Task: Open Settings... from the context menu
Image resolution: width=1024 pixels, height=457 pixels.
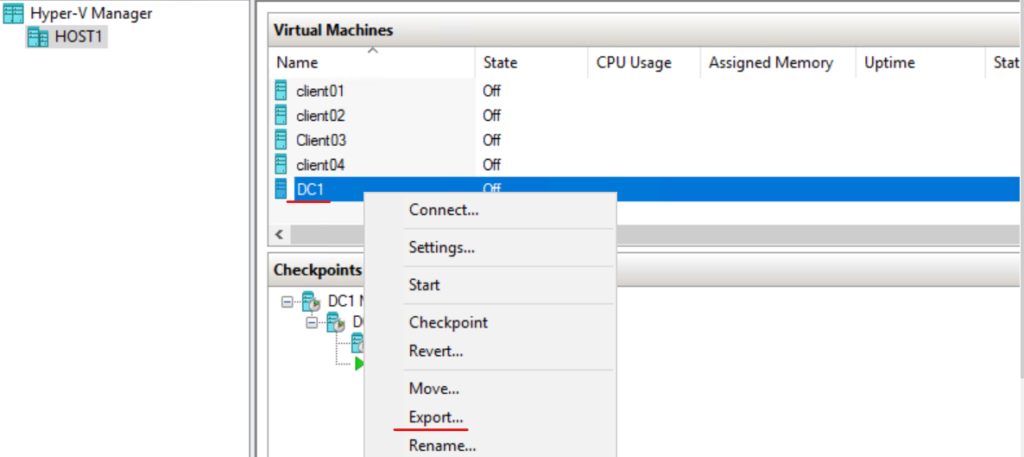Action: [x=441, y=247]
